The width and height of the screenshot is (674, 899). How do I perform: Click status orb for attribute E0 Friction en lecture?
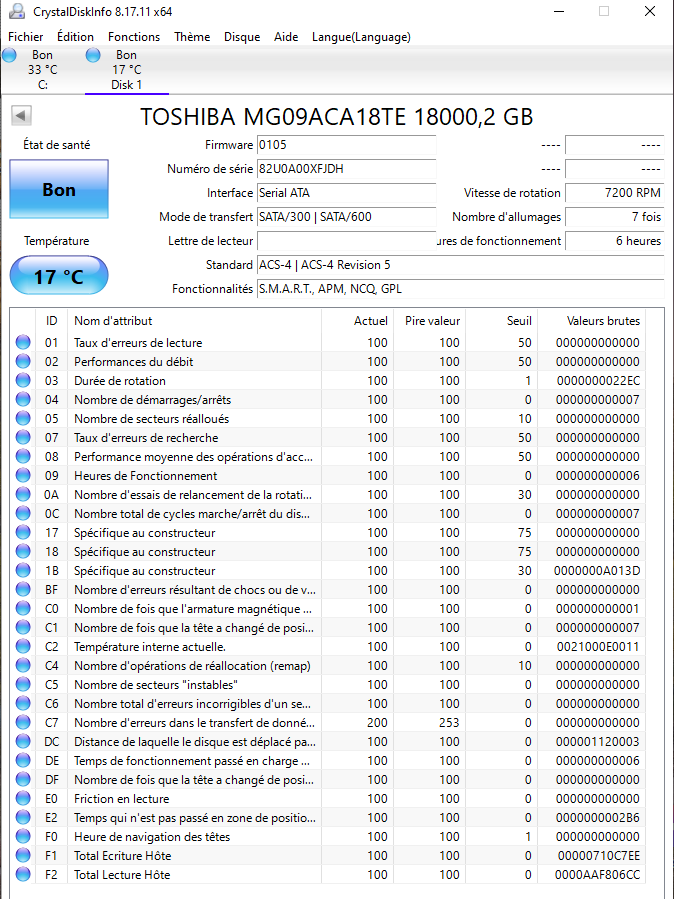(x=23, y=798)
